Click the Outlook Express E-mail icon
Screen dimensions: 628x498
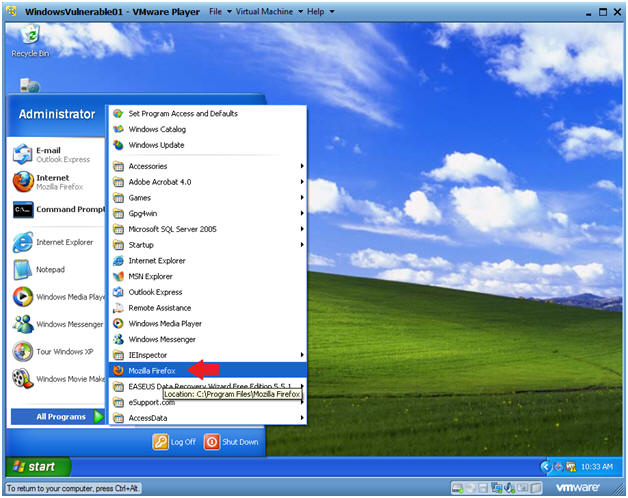pos(22,154)
